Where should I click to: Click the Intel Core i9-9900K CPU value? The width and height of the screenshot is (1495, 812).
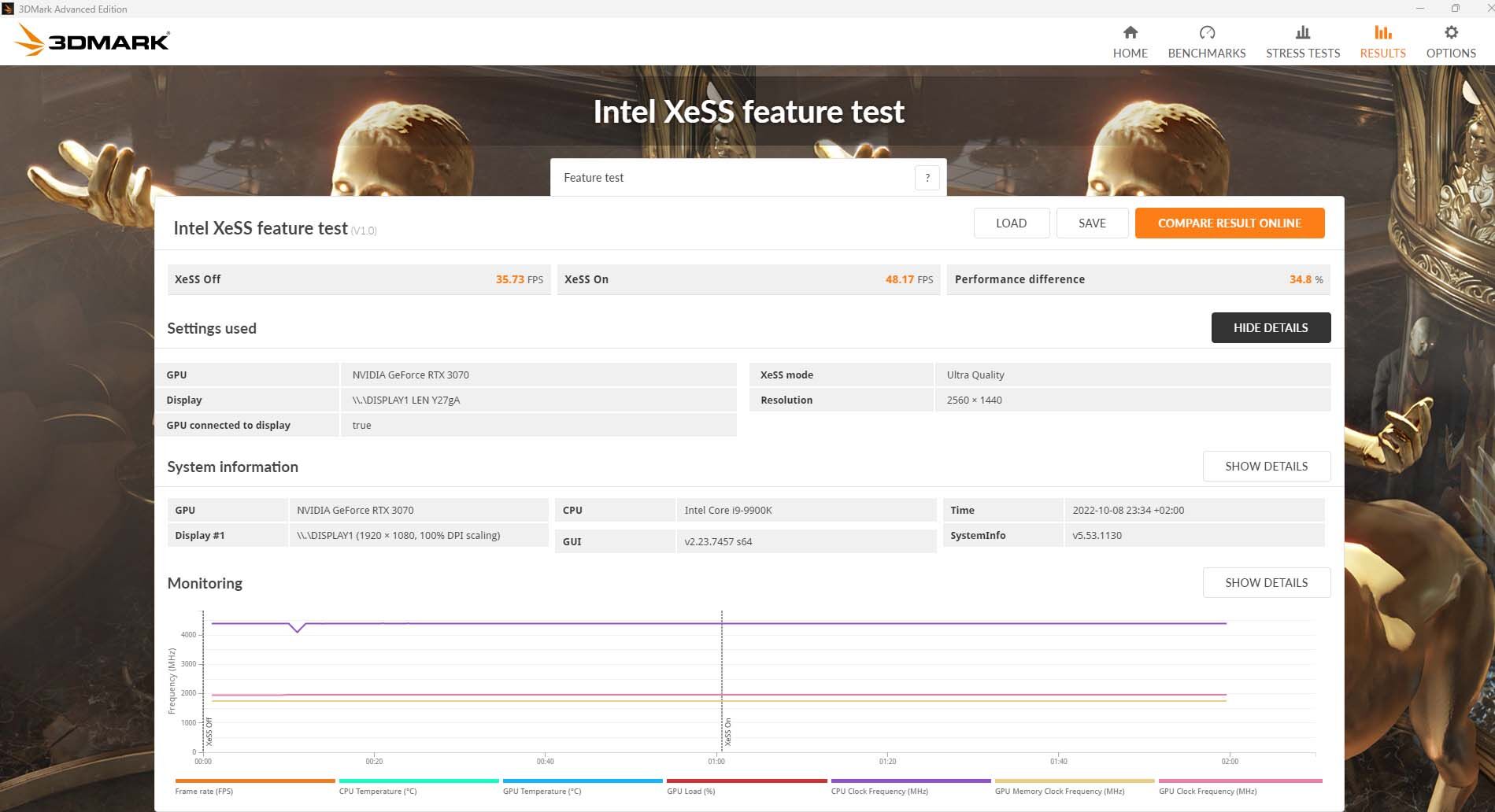[728, 510]
